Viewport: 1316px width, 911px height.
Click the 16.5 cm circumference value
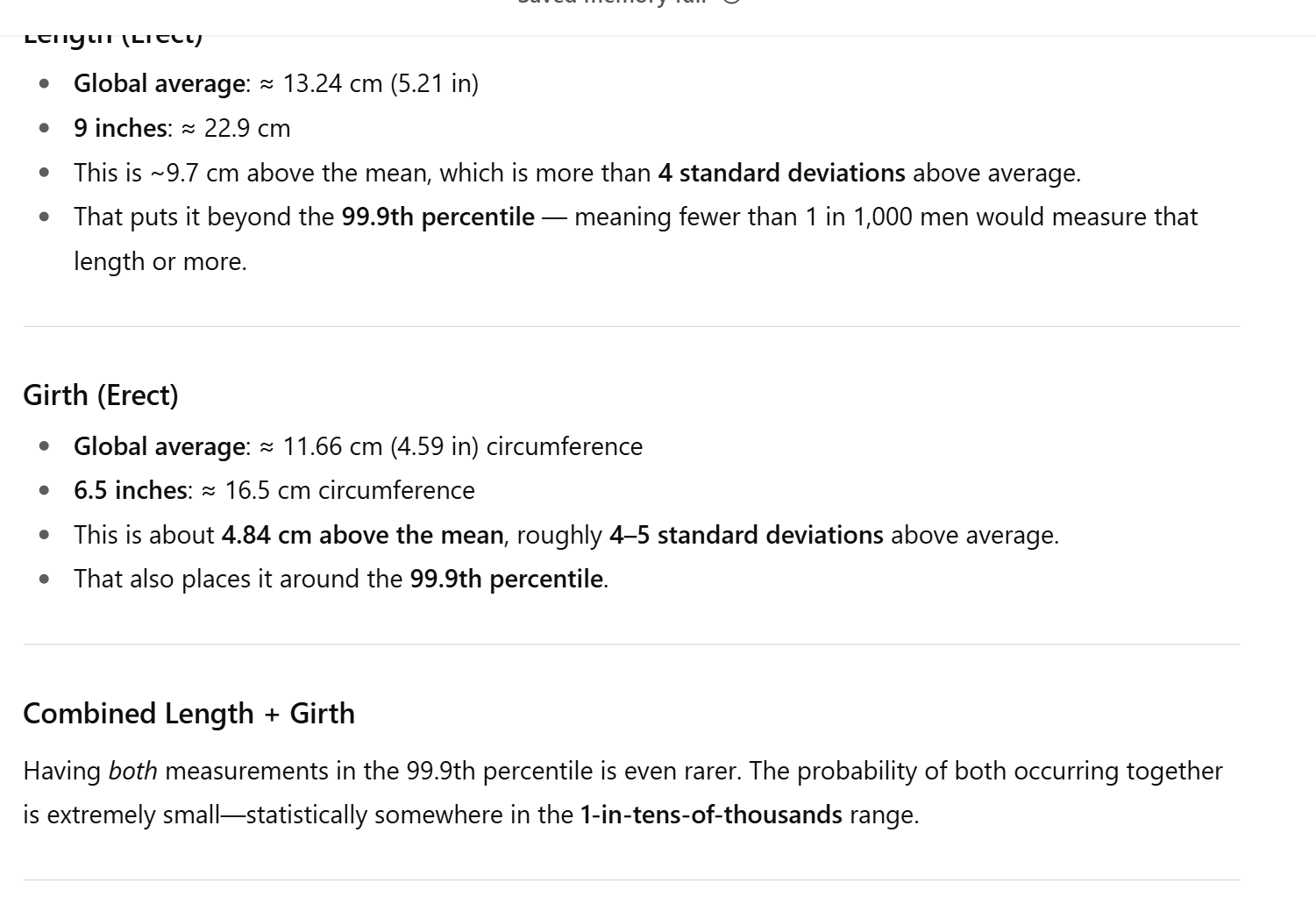point(350,490)
